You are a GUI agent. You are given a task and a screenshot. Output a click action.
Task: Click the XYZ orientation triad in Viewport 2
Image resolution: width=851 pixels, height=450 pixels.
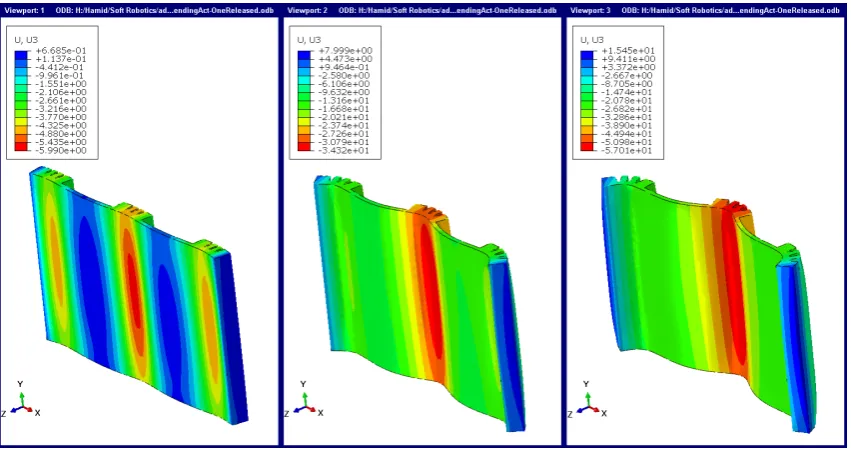(x=304, y=400)
